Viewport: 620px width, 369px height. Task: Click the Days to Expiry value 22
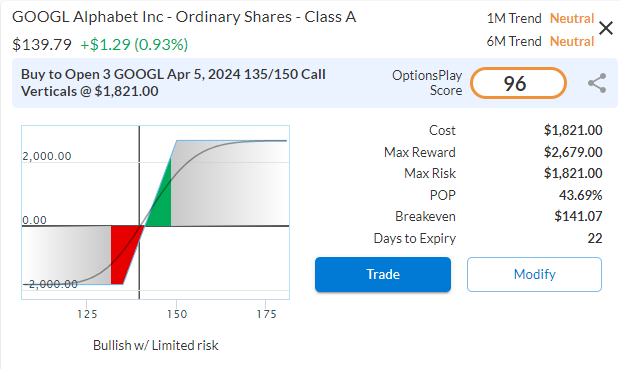[x=594, y=238]
